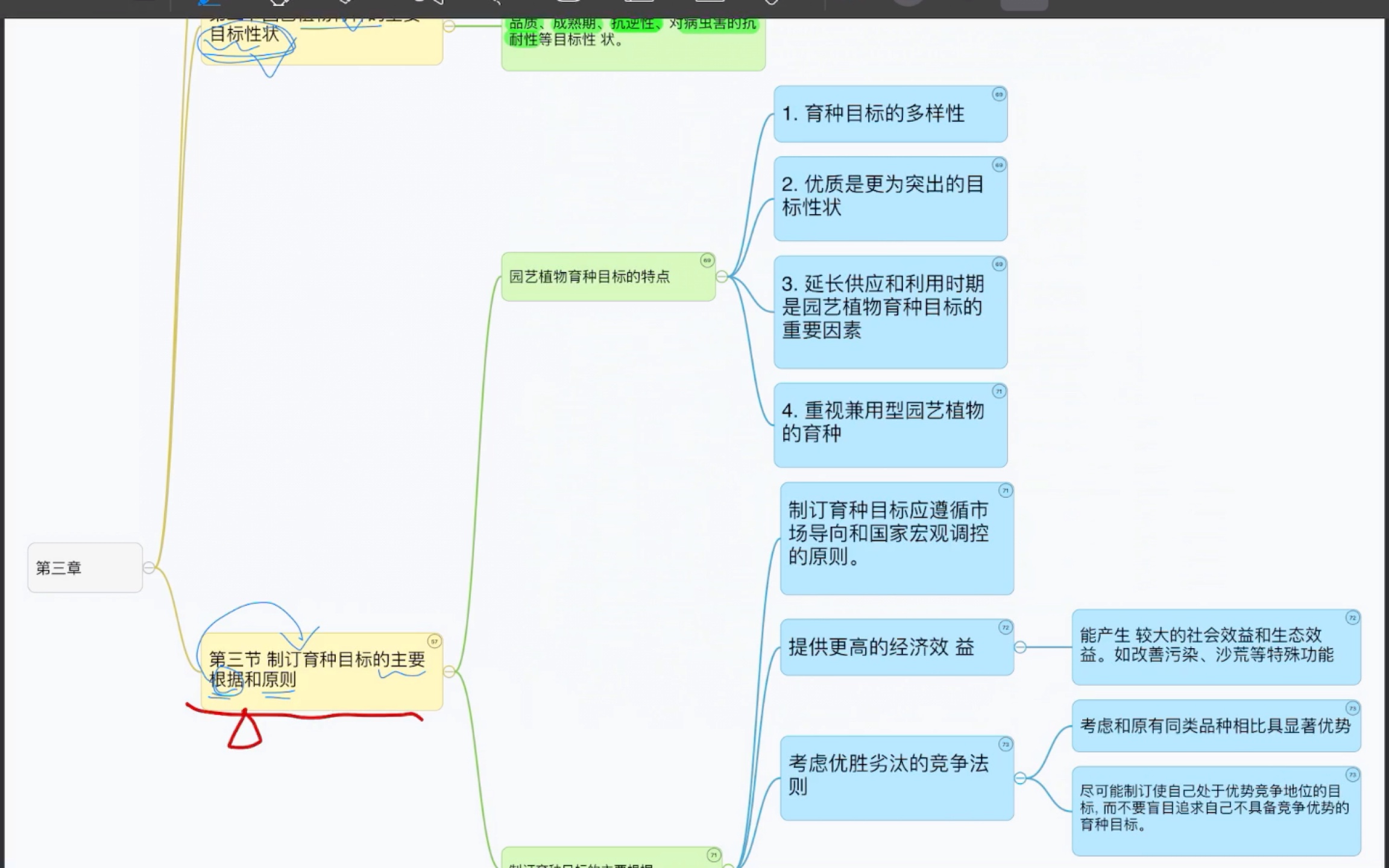
Task: Select the '第三章' root node
Action: pyautogui.click(x=85, y=568)
